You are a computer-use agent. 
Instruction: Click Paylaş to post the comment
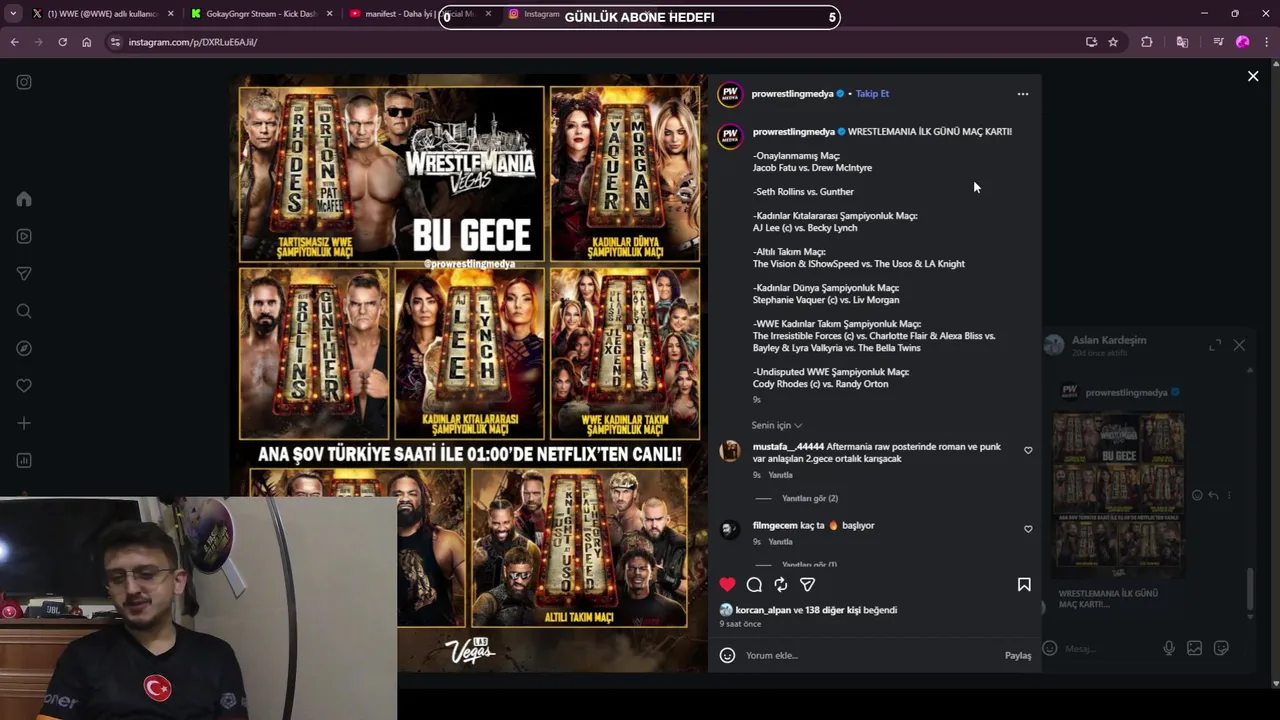point(1018,655)
